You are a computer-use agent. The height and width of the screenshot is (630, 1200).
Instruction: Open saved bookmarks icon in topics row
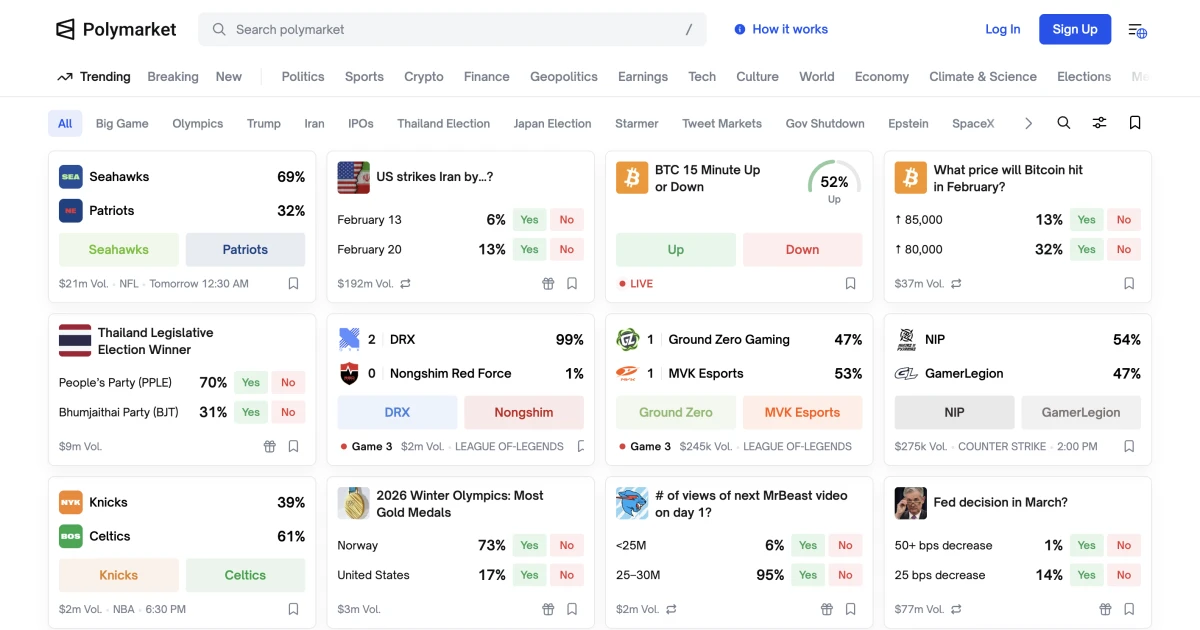(1135, 123)
